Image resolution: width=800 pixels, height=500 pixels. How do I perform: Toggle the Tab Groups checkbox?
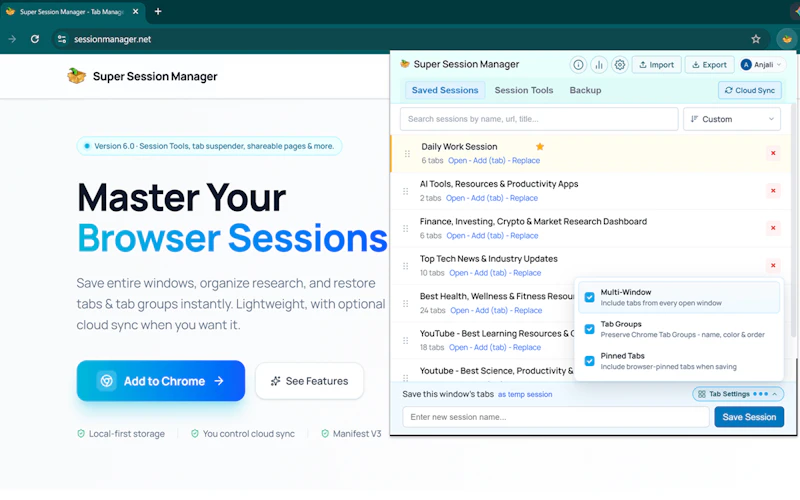coord(589,329)
